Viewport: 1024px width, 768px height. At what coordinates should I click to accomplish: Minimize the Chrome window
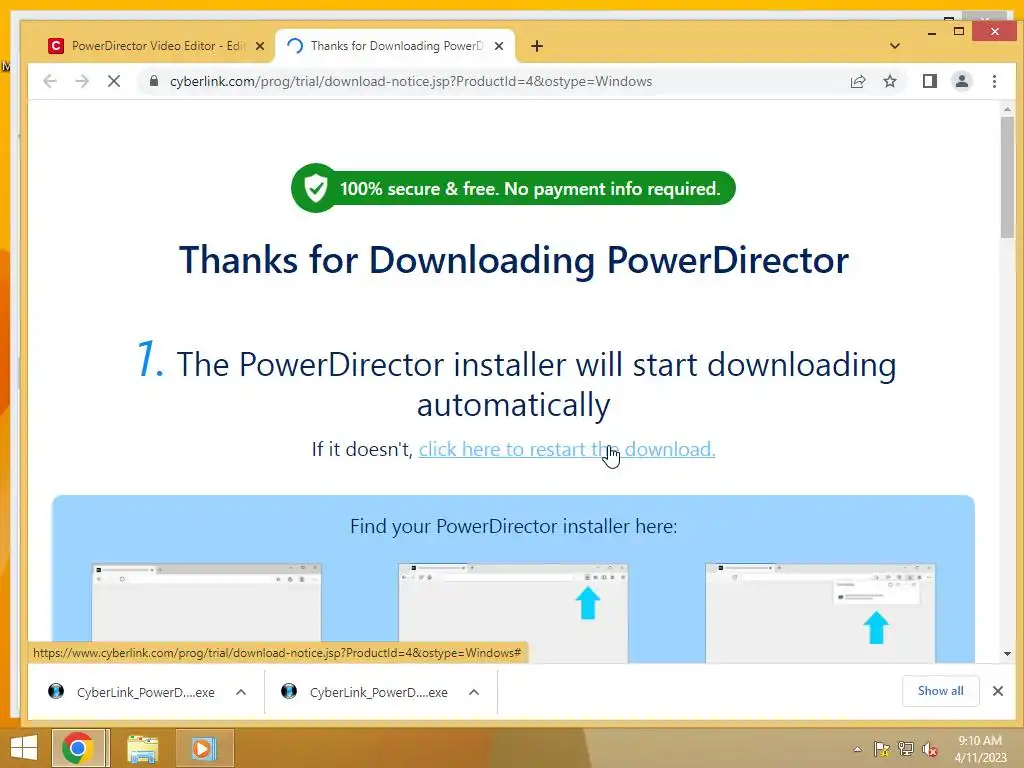pos(932,33)
